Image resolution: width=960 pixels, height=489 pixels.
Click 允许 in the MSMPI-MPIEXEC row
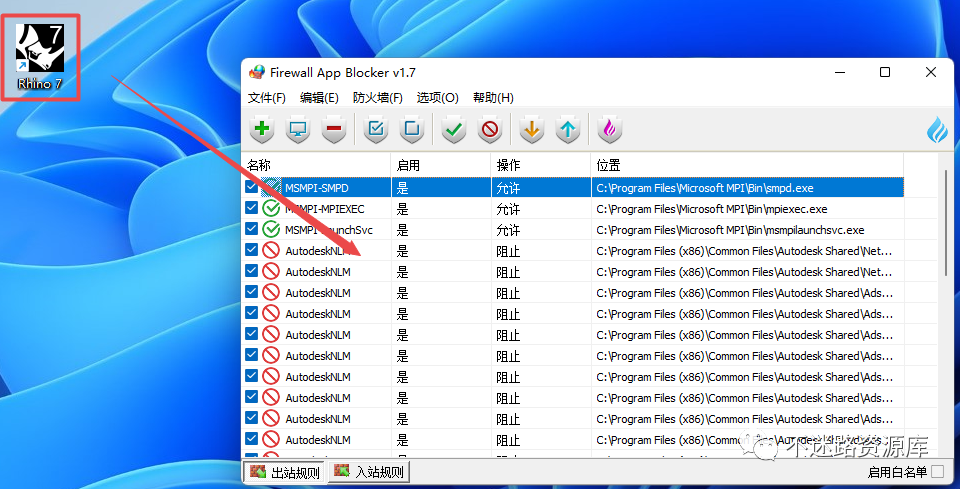(508, 209)
